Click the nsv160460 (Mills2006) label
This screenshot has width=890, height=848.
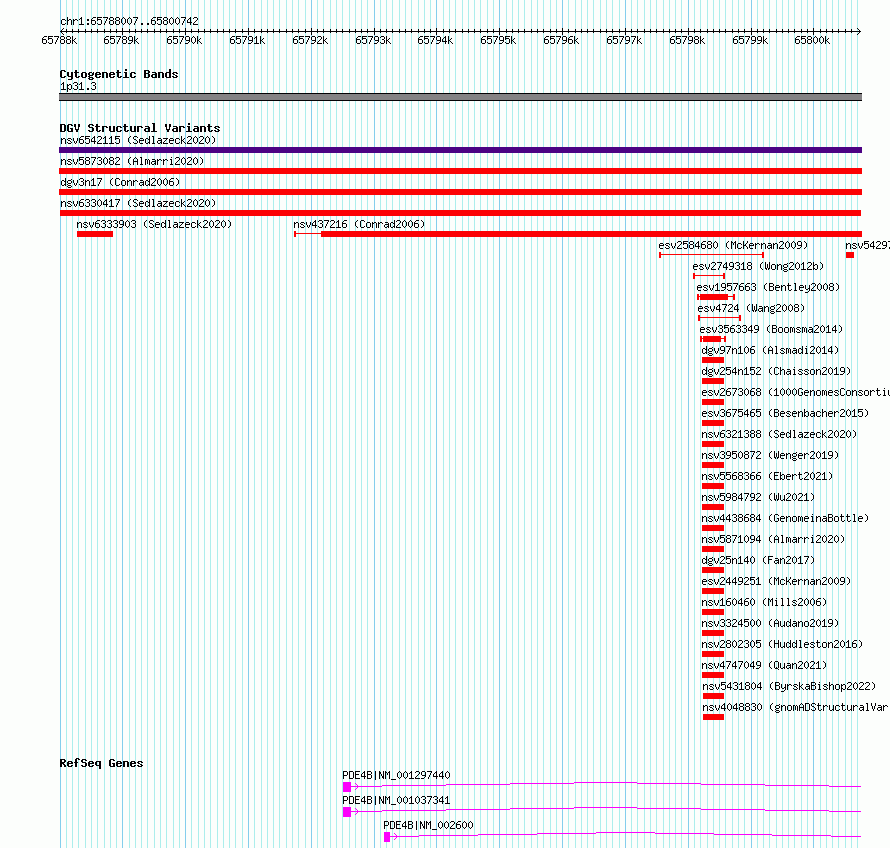click(x=764, y=602)
